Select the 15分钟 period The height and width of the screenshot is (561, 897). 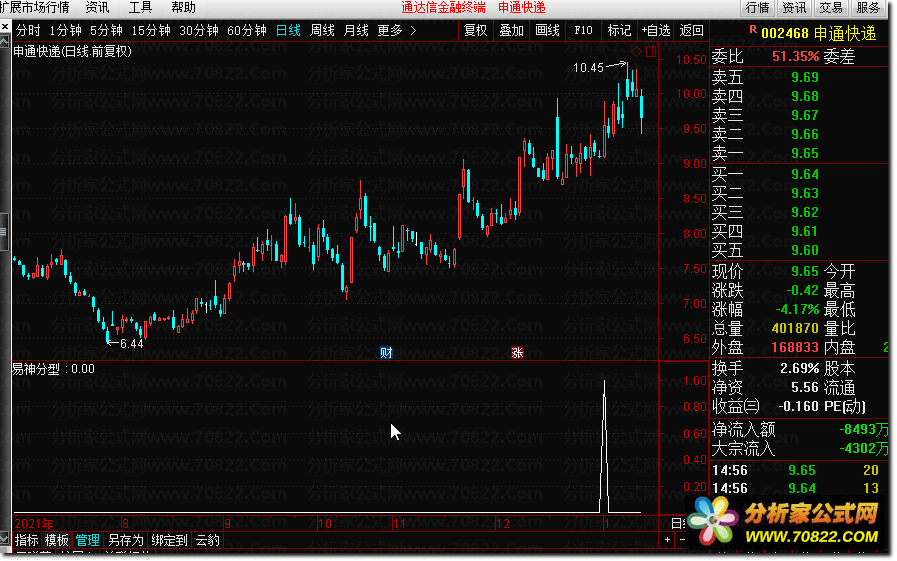point(151,30)
